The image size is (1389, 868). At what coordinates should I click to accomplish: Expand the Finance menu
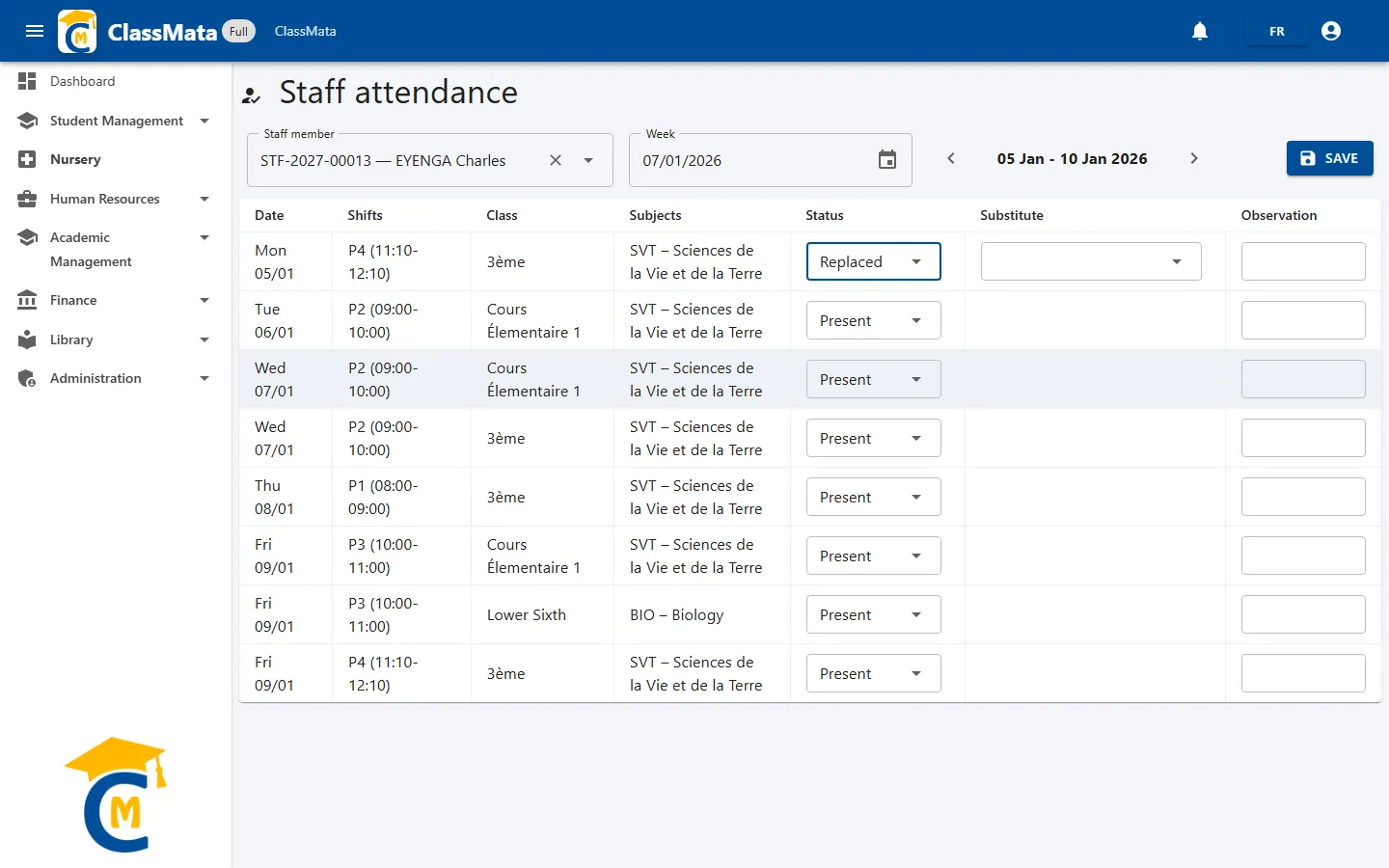204,300
